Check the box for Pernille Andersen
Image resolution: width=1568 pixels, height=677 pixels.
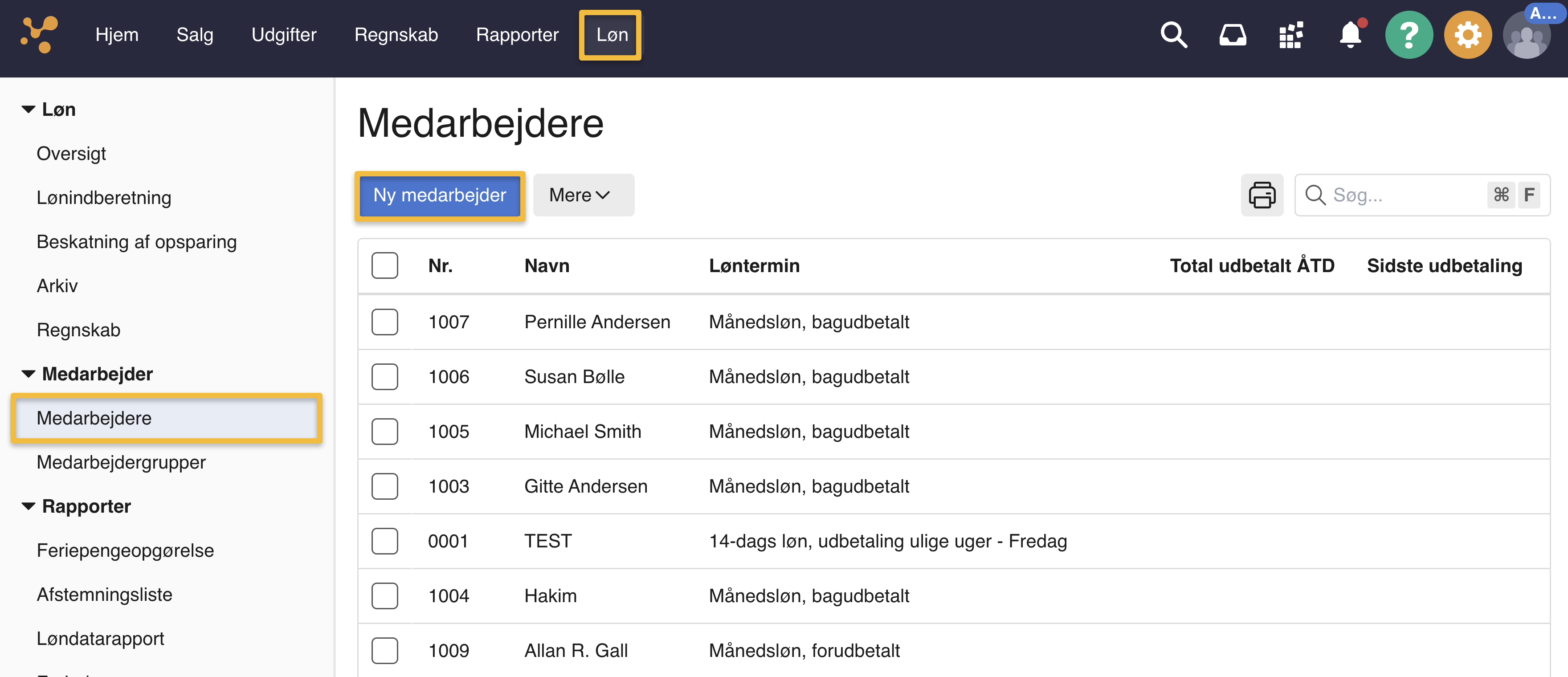tap(385, 322)
